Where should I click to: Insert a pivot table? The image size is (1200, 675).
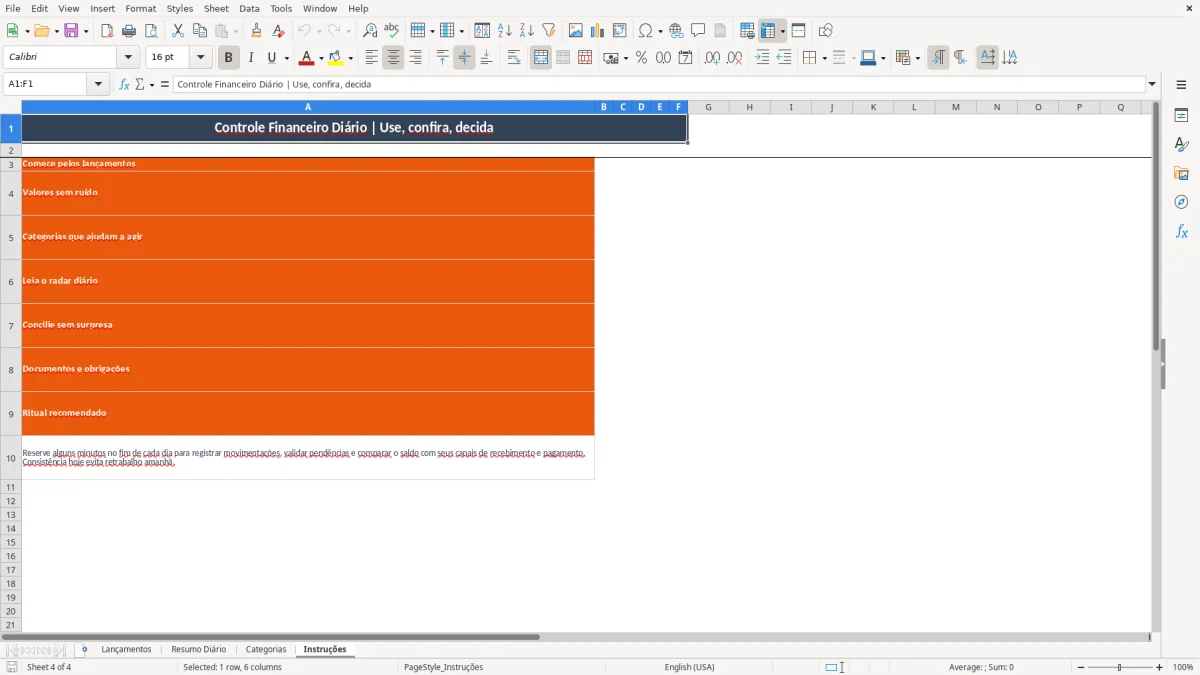pos(620,31)
